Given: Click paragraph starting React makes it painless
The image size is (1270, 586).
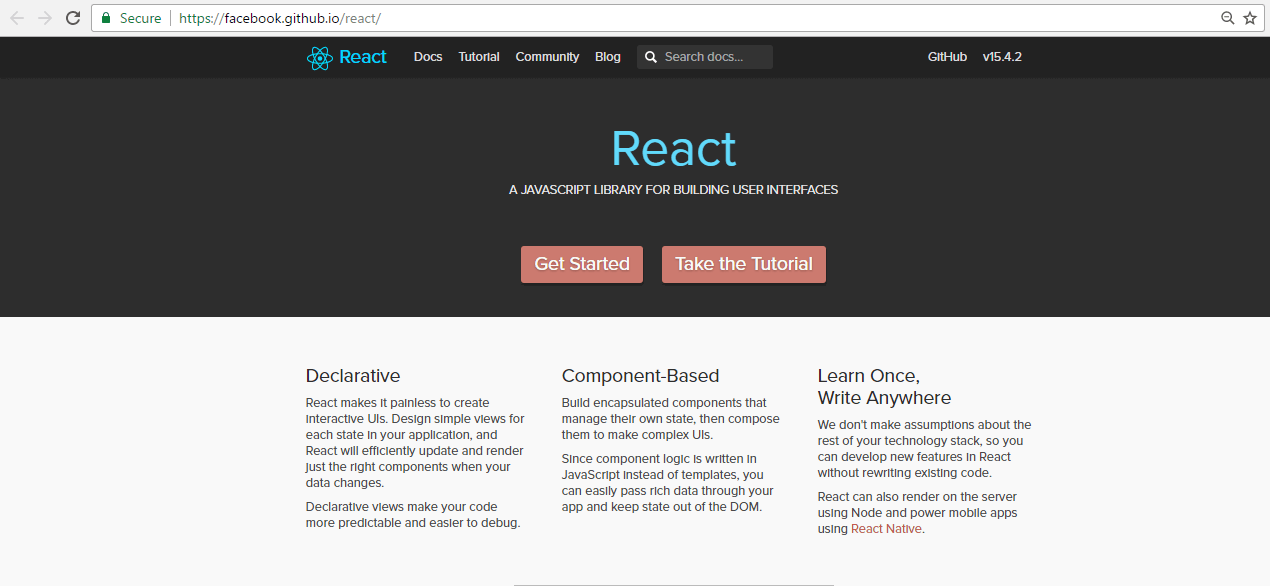Looking at the screenshot, I should (x=415, y=443).
